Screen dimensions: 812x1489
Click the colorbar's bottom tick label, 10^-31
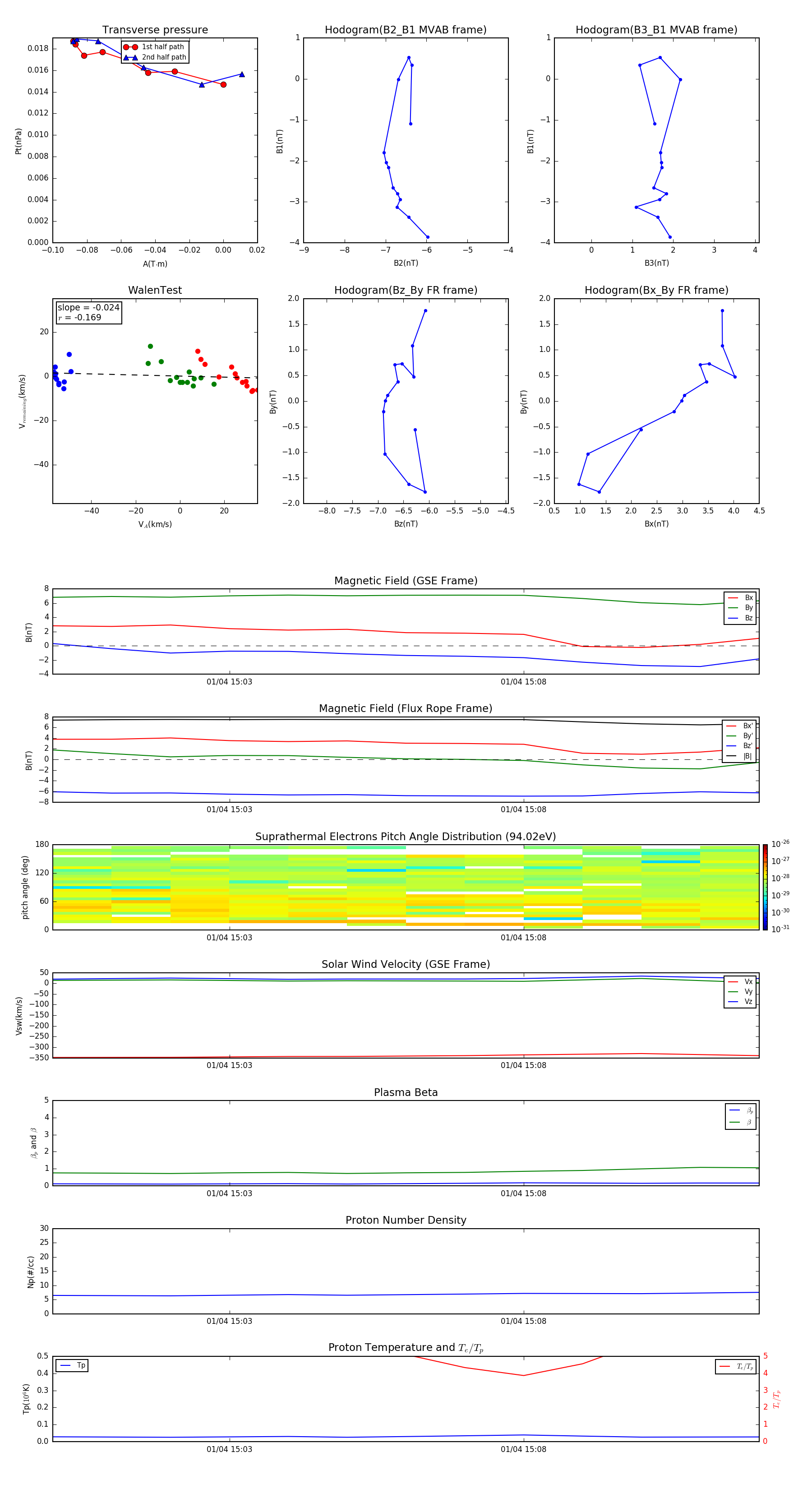point(780,929)
